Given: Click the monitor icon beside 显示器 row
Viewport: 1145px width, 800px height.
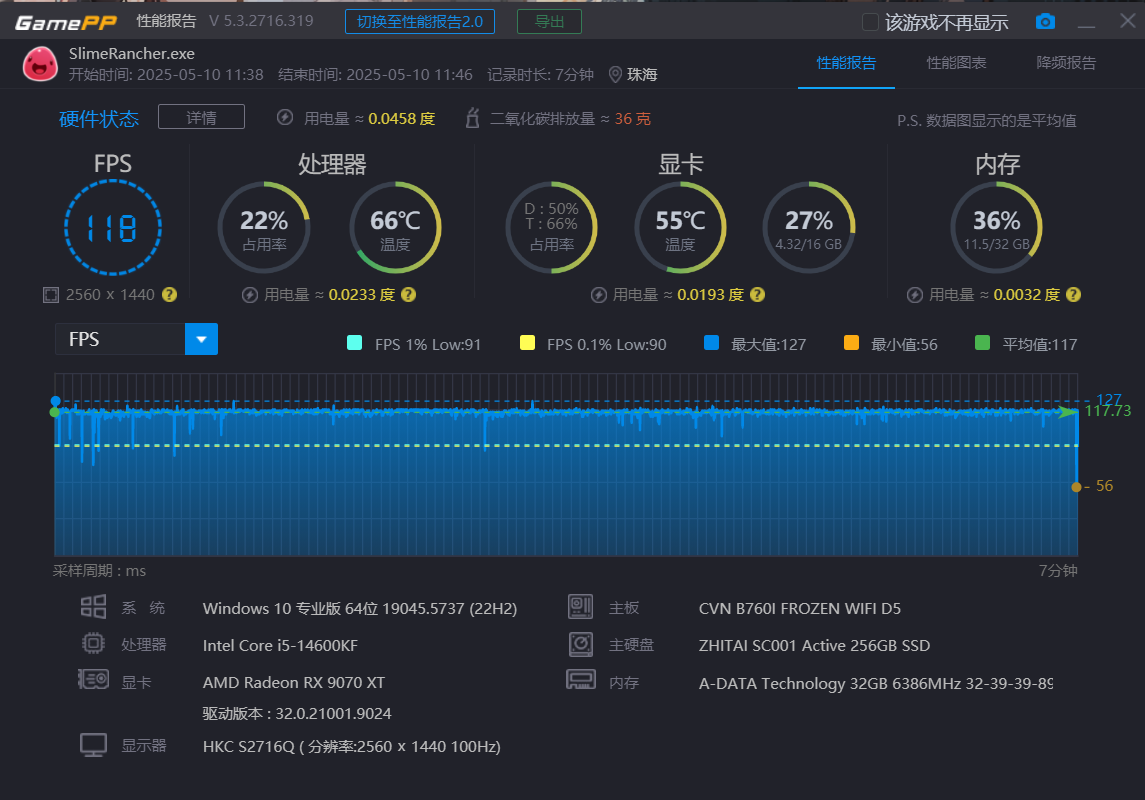Looking at the screenshot, I should pos(93,745).
